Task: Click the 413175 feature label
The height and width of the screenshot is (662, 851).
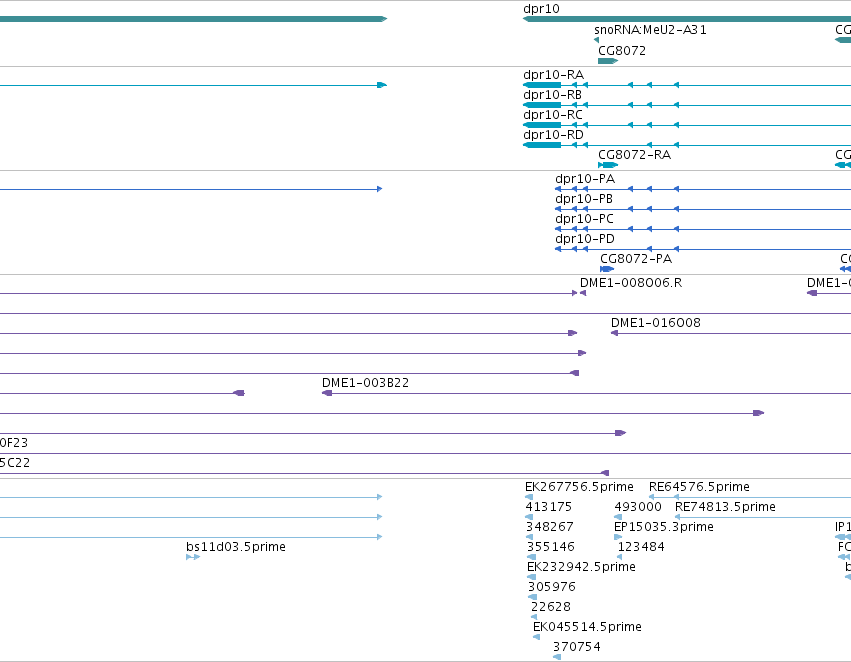Action: point(549,507)
